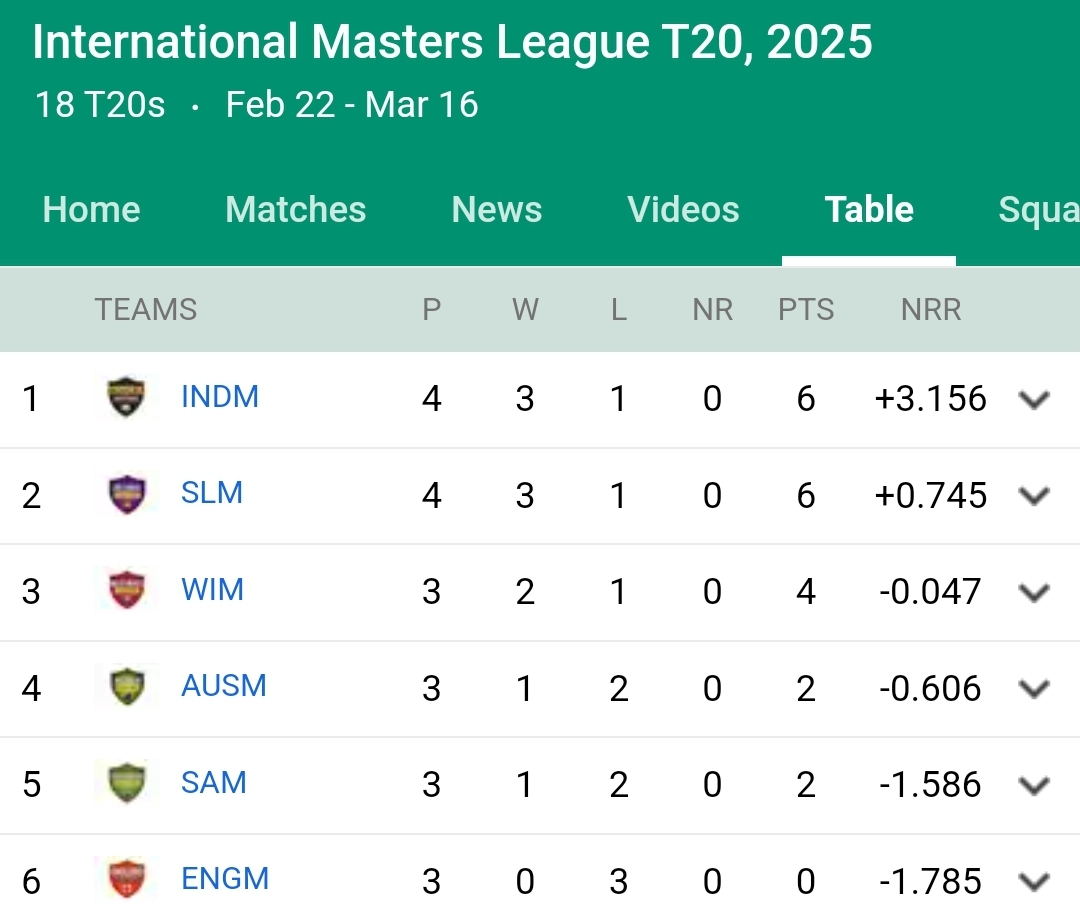This screenshot has width=1080, height=918.
Task: Open the partially visible Squads tab
Action: pyautogui.click(x=1039, y=211)
